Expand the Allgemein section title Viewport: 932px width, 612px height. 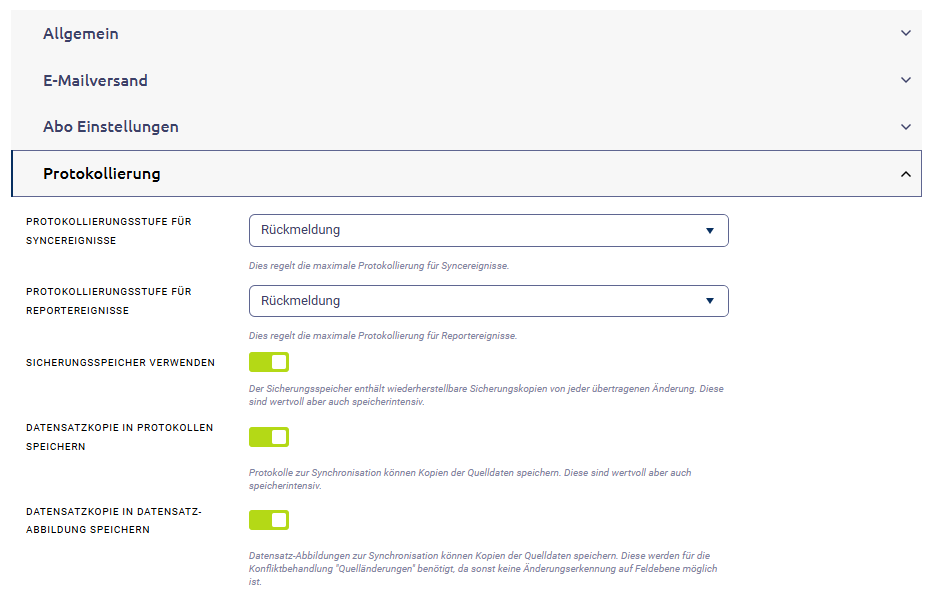coord(81,34)
